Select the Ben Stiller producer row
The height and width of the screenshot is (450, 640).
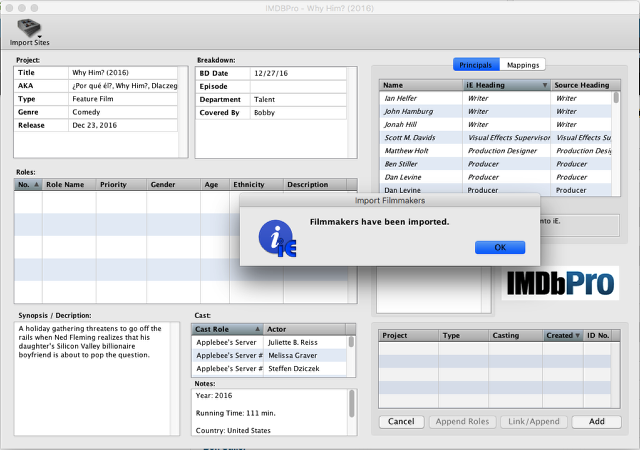(496, 164)
